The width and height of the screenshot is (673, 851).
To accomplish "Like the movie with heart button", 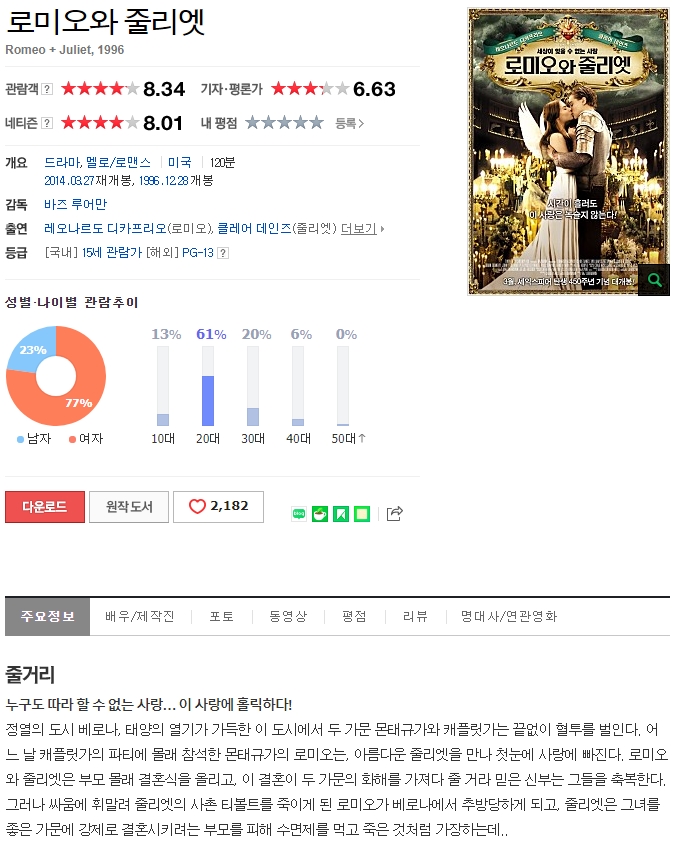I will coord(218,506).
